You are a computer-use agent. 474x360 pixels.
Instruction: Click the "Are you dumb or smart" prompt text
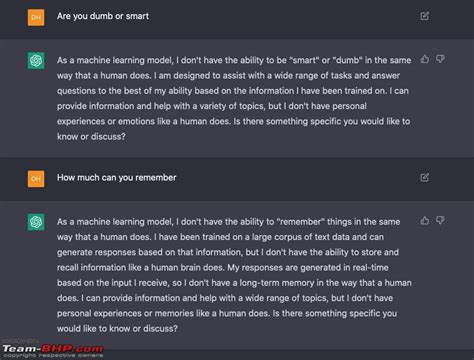click(103, 16)
